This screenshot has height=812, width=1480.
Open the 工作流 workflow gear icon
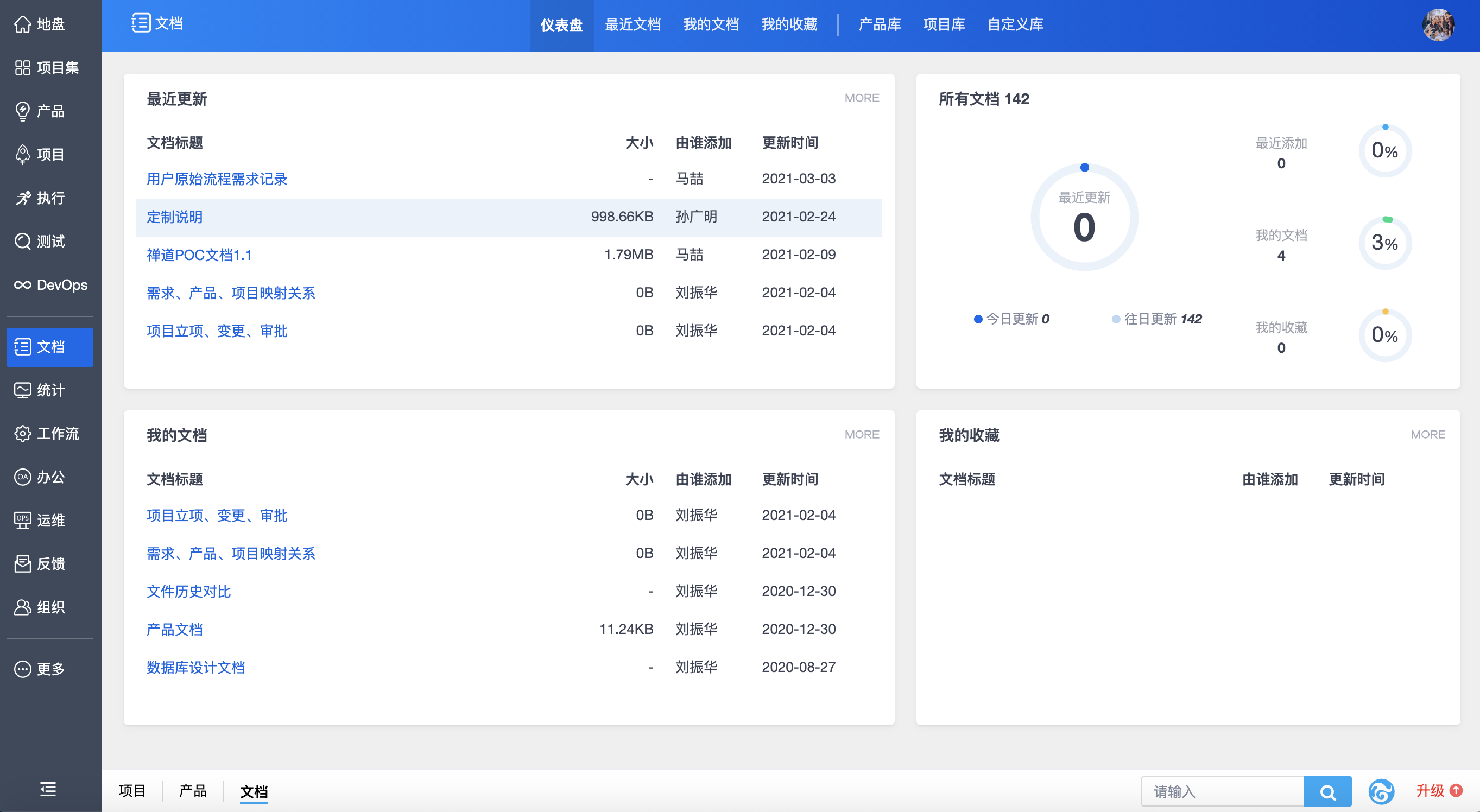click(x=23, y=434)
